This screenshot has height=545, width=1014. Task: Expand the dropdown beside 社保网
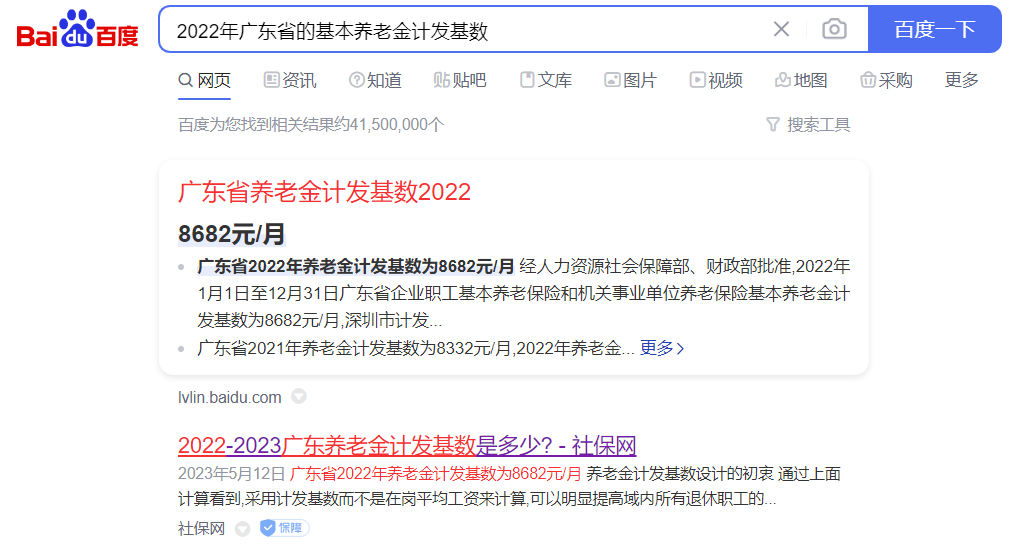(x=243, y=529)
